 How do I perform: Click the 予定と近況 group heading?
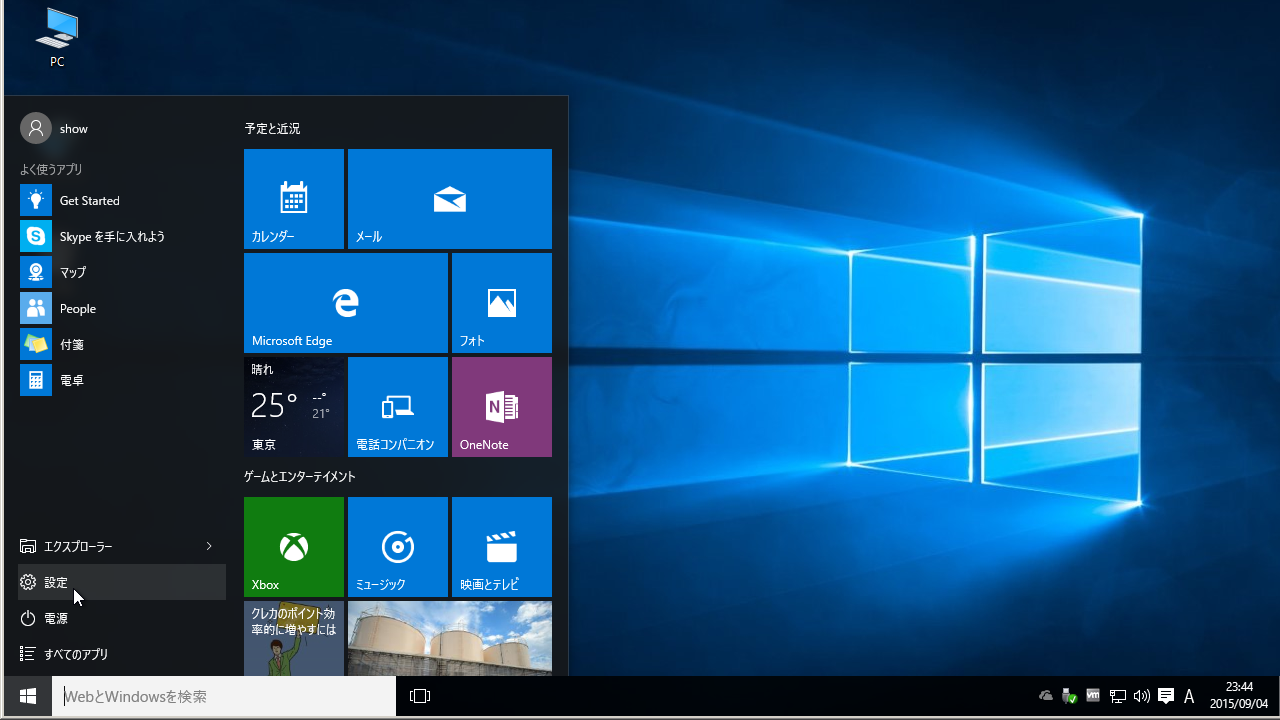coord(272,129)
